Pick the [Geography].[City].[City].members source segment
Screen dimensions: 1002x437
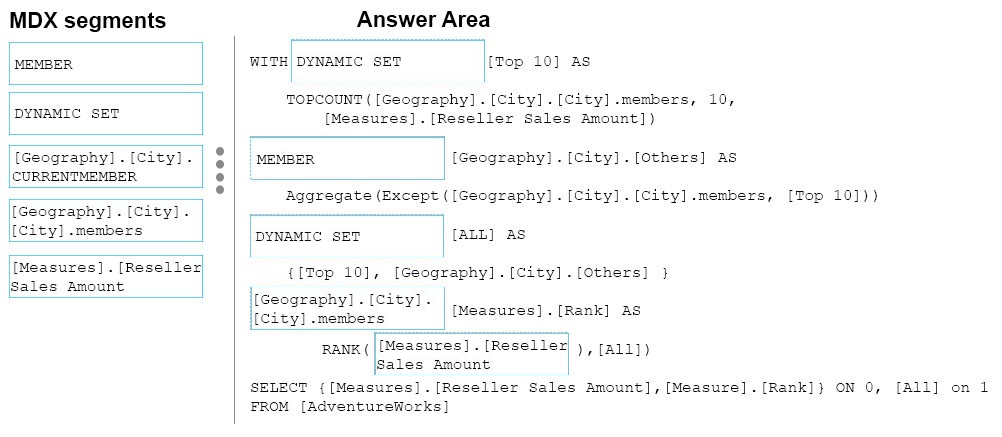pyautogui.click(x=106, y=220)
